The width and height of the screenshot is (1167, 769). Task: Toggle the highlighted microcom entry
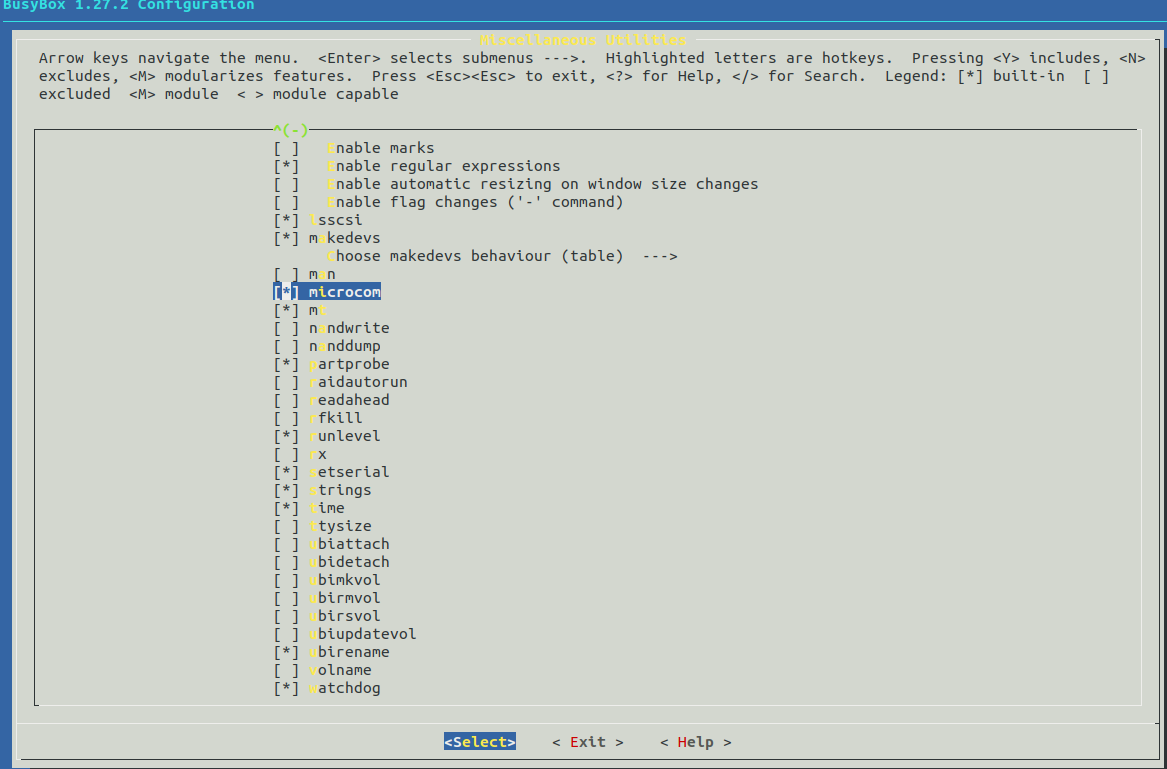click(x=327, y=292)
